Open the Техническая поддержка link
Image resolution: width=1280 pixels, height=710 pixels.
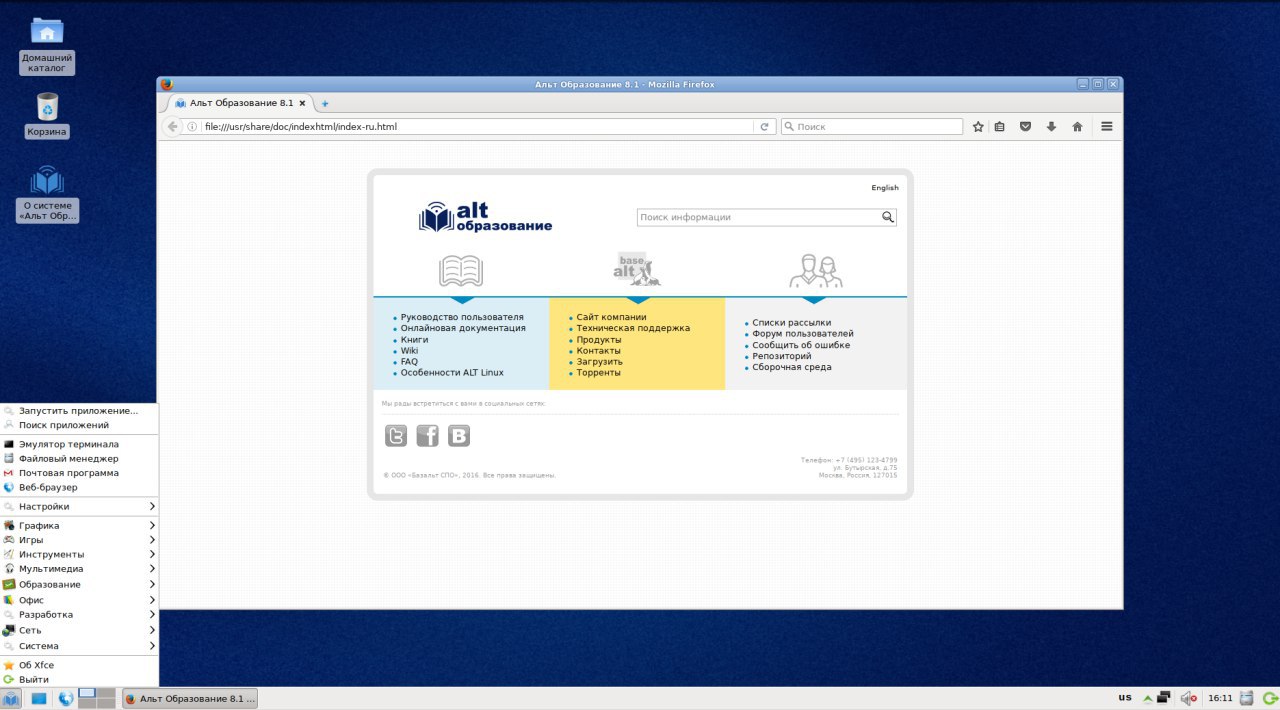click(x=633, y=328)
